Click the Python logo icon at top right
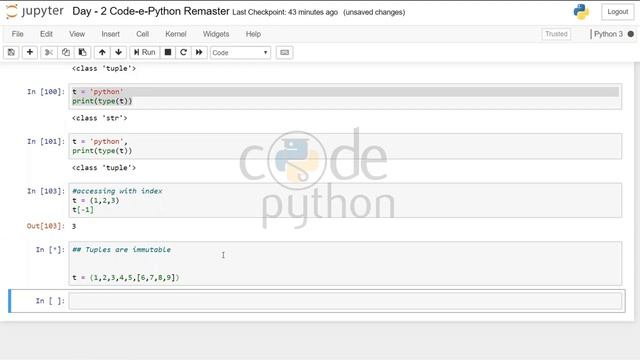640x360 pixels. (581, 11)
